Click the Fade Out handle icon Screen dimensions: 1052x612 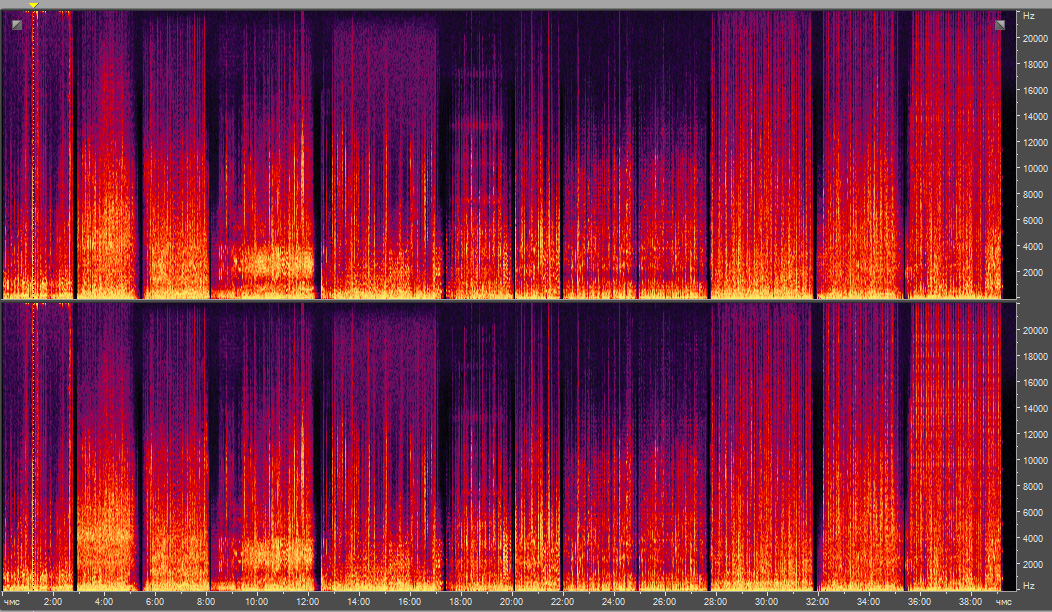click(x=1000, y=25)
